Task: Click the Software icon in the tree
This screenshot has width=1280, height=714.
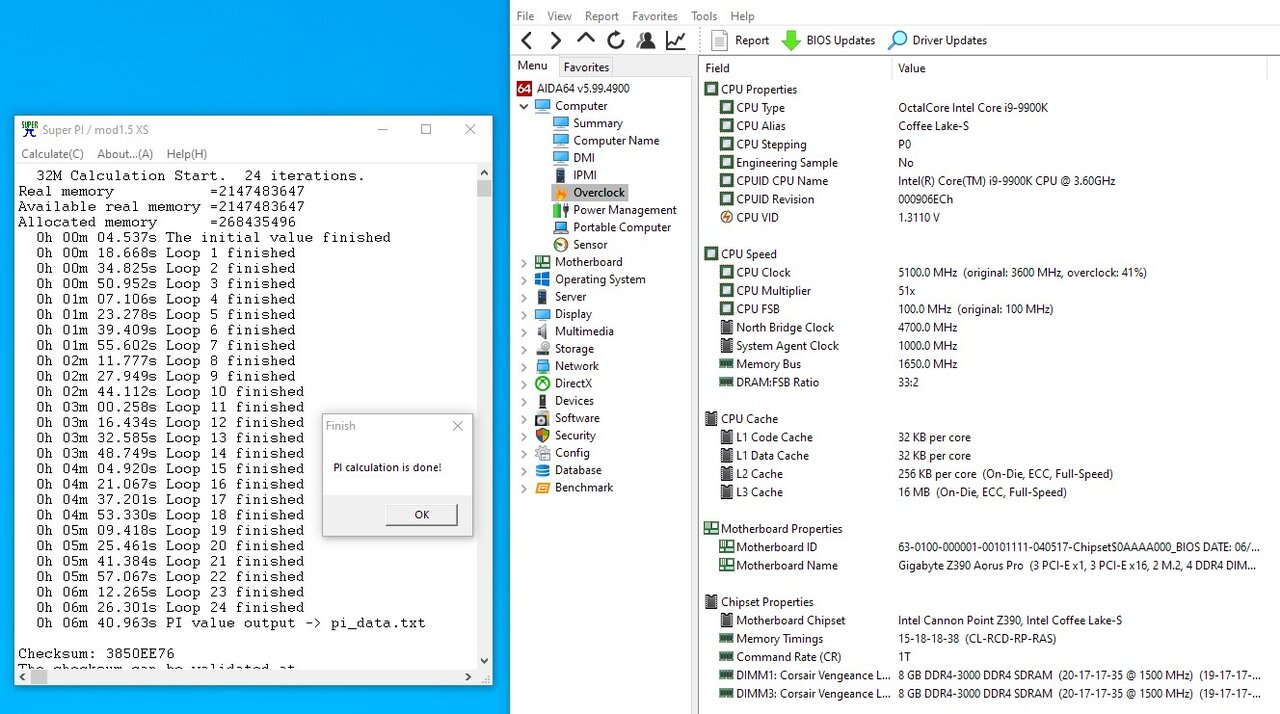Action: pos(543,418)
